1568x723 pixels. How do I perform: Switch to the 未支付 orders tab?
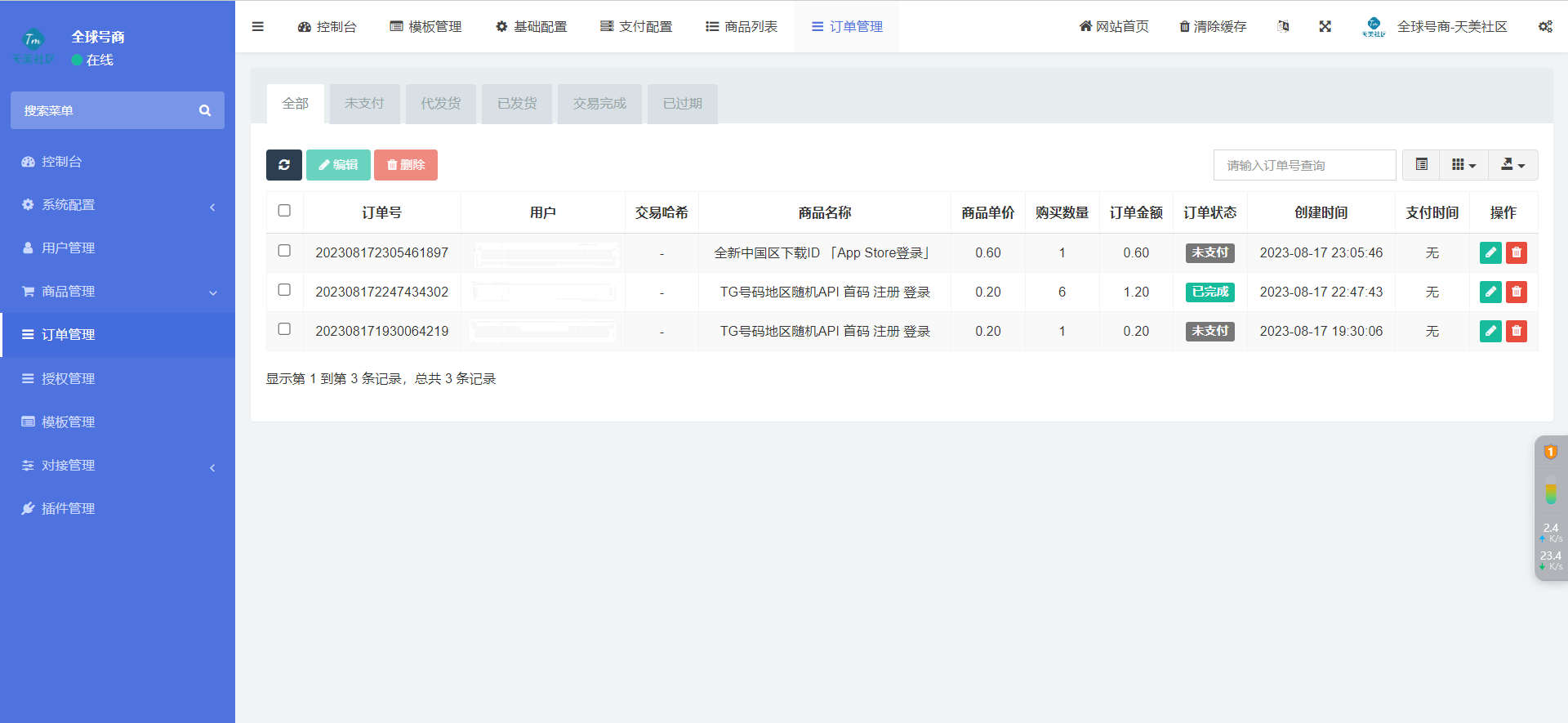click(x=364, y=104)
